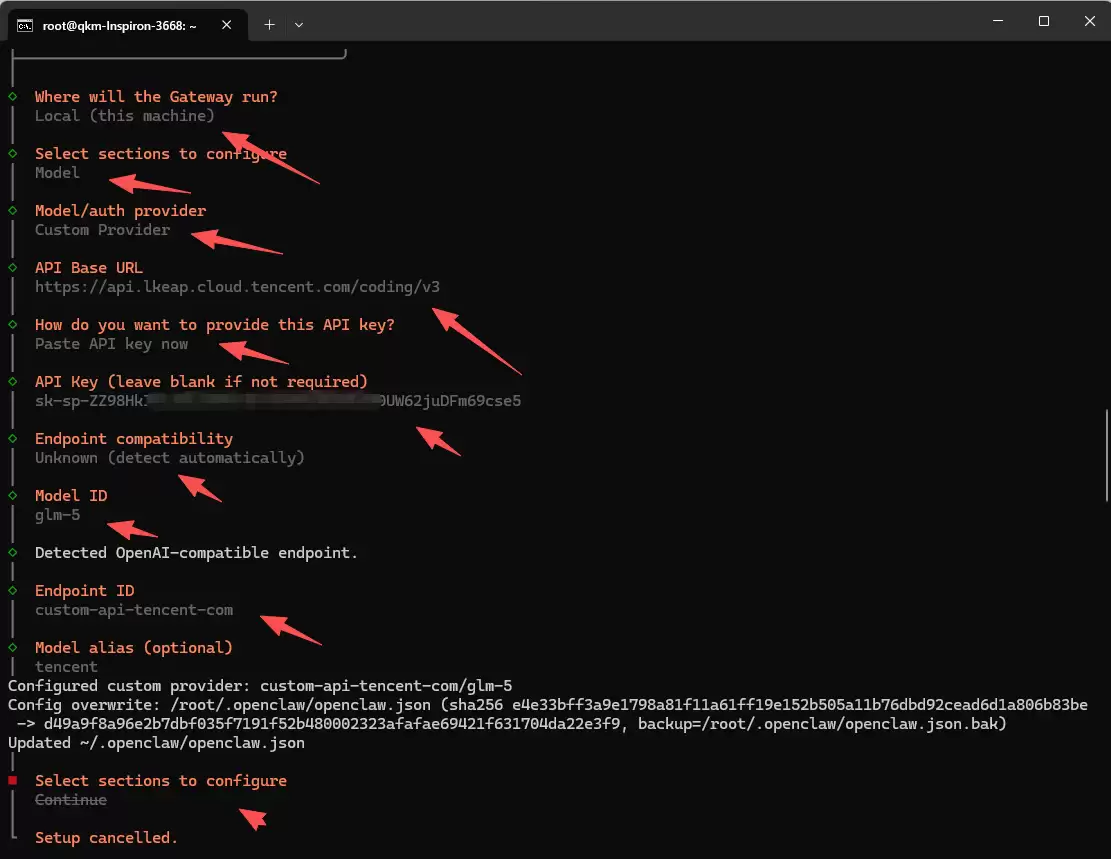Click the Paste API key now answer
The image size is (1111, 859).
(x=111, y=344)
